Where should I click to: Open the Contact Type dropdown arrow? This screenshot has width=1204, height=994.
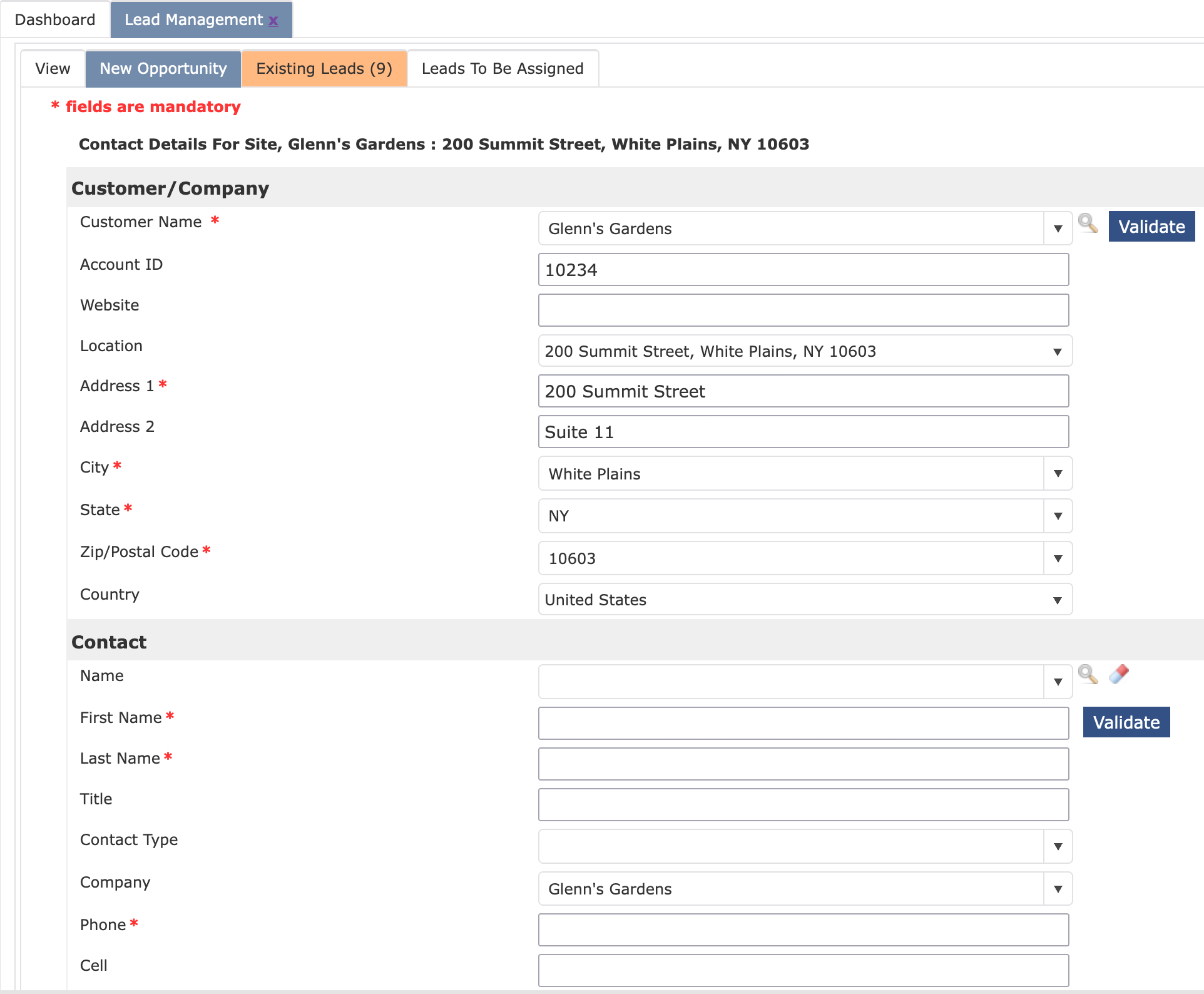click(x=1058, y=846)
